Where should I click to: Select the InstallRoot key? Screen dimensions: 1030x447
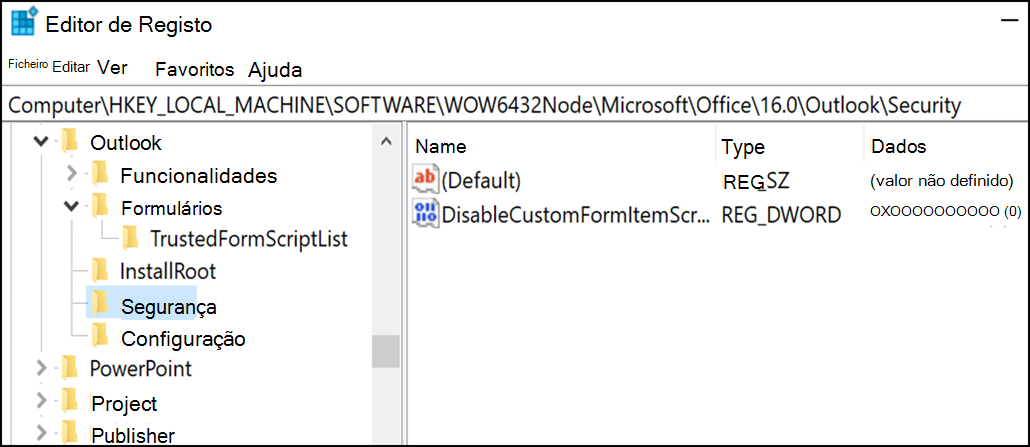coord(168,271)
